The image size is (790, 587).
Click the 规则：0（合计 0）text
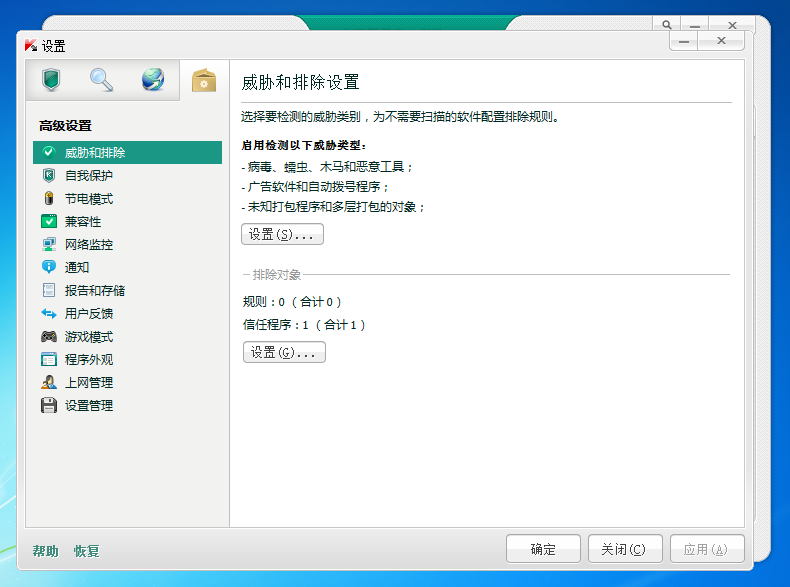[x=292, y=302]
